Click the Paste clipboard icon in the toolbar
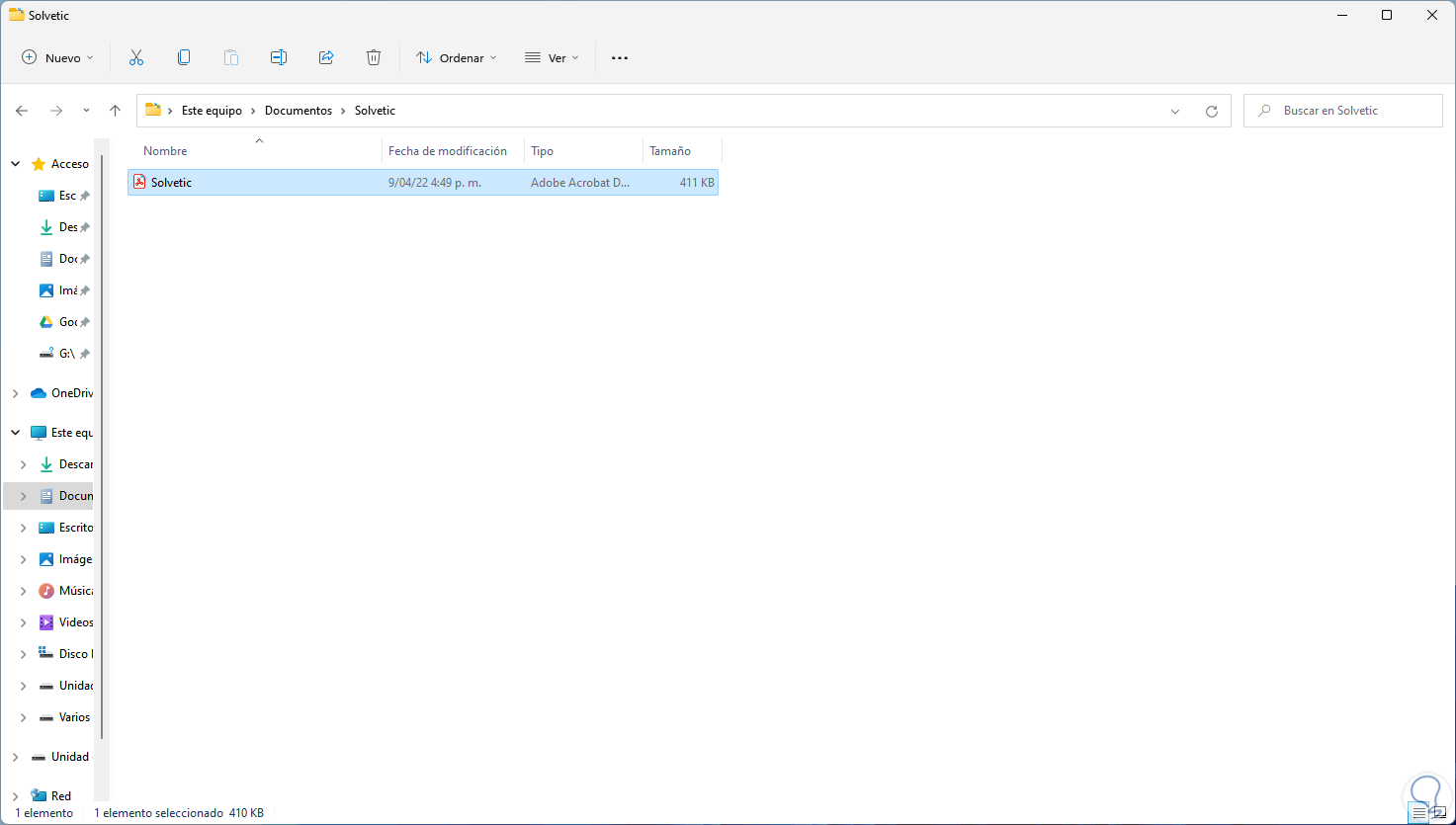The width and height of the screenshot is (1456, 825). point(231,57)
